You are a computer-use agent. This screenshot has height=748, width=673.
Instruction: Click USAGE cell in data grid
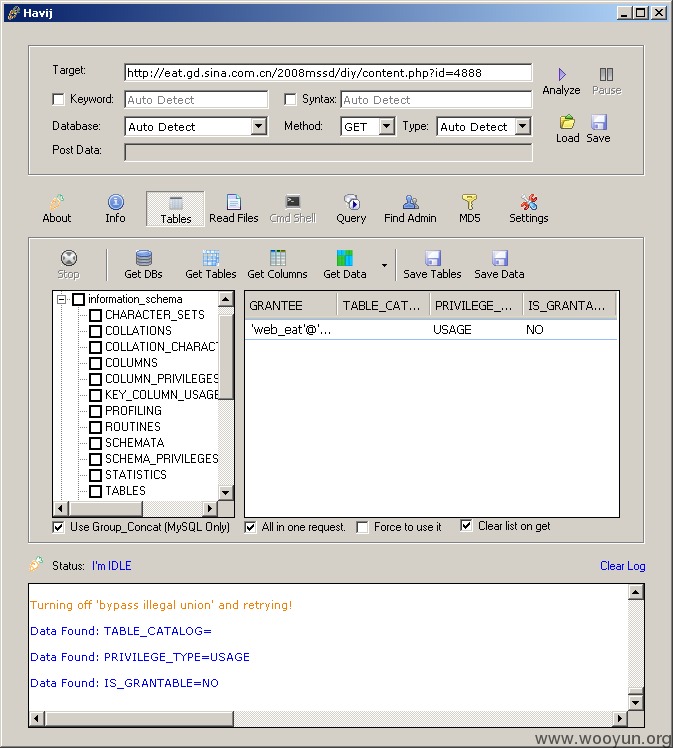[452, 330]
